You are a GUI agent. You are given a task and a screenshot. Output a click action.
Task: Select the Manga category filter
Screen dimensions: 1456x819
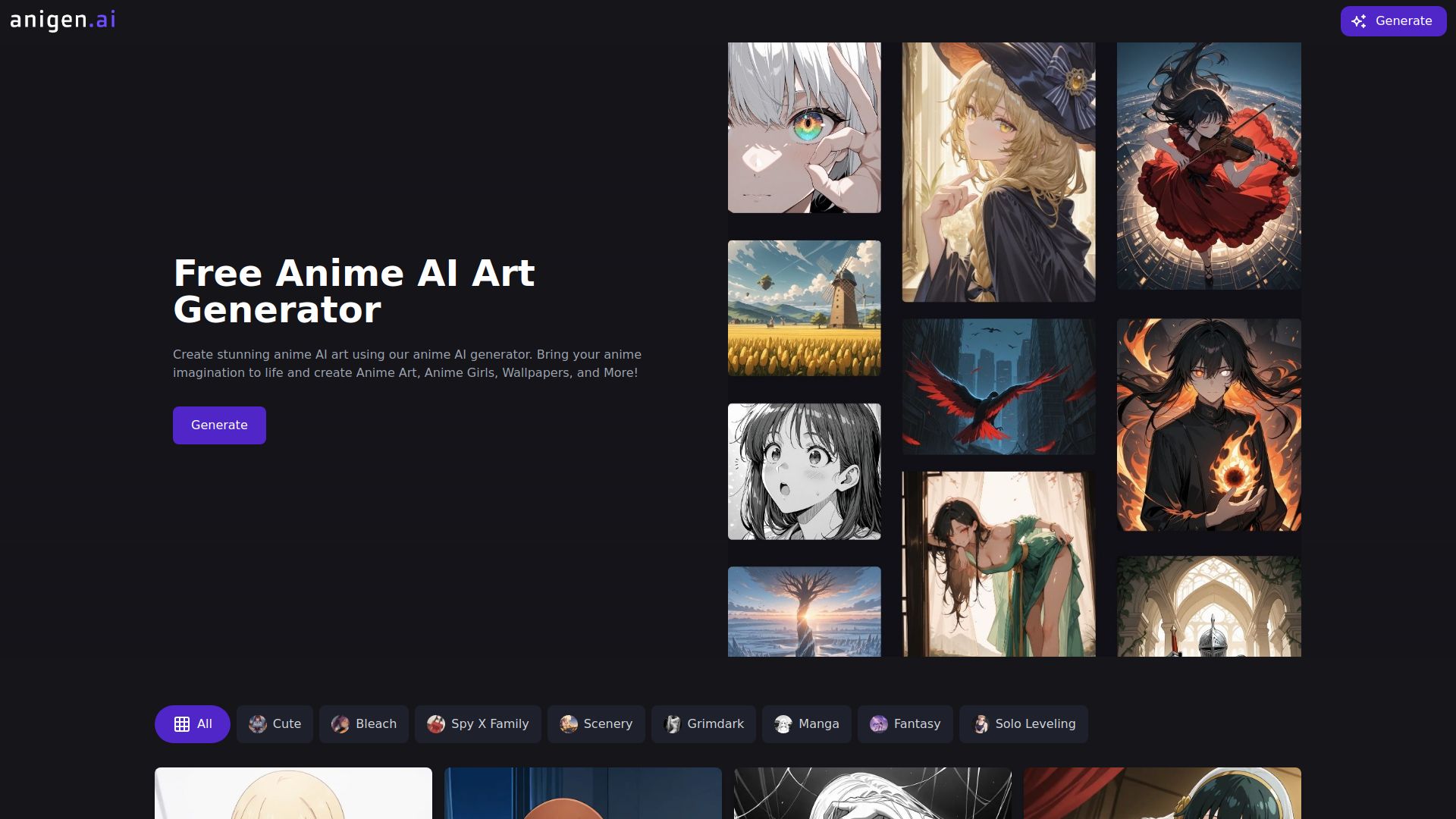tap(807, 724)
